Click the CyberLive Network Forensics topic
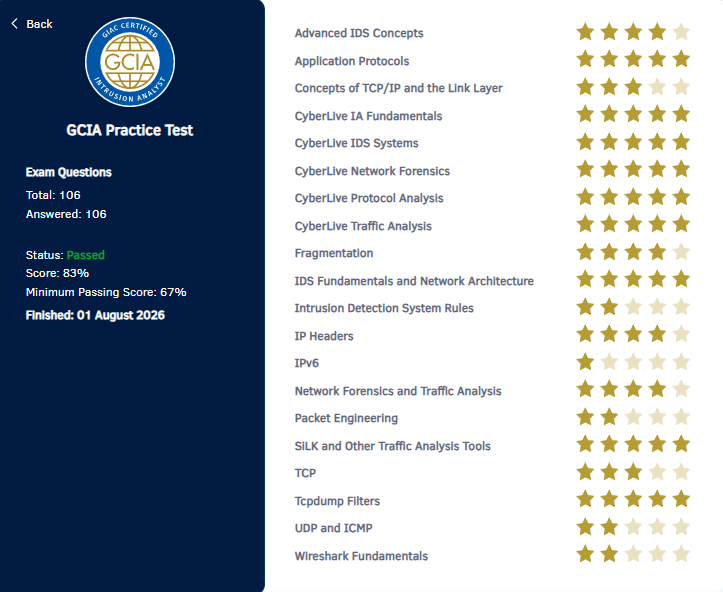The height and width of the screenshot is (592, 723). point(372,171)
